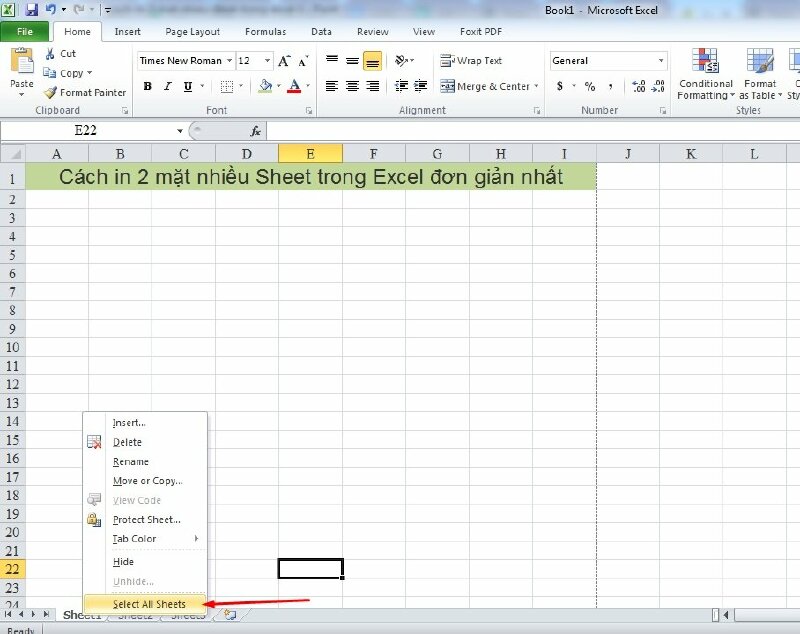Toggle Bold formatting
Screen dimensions: 800x634
pyautogui.click(x=147, y=86)
